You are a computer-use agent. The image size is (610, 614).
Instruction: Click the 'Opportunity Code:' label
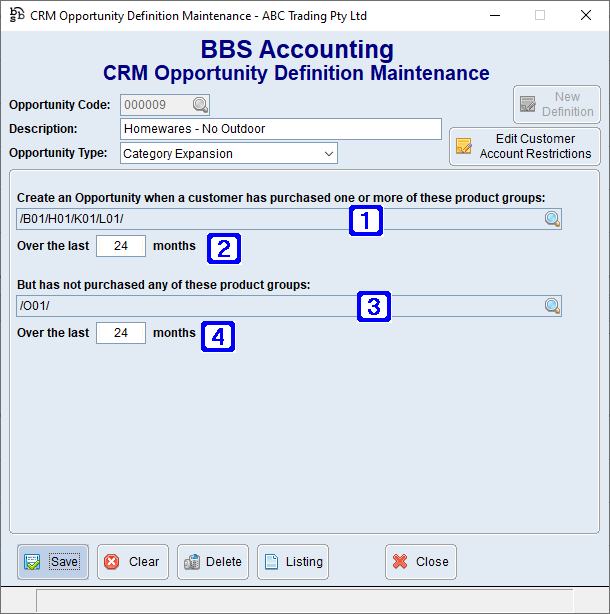(60, 105)
